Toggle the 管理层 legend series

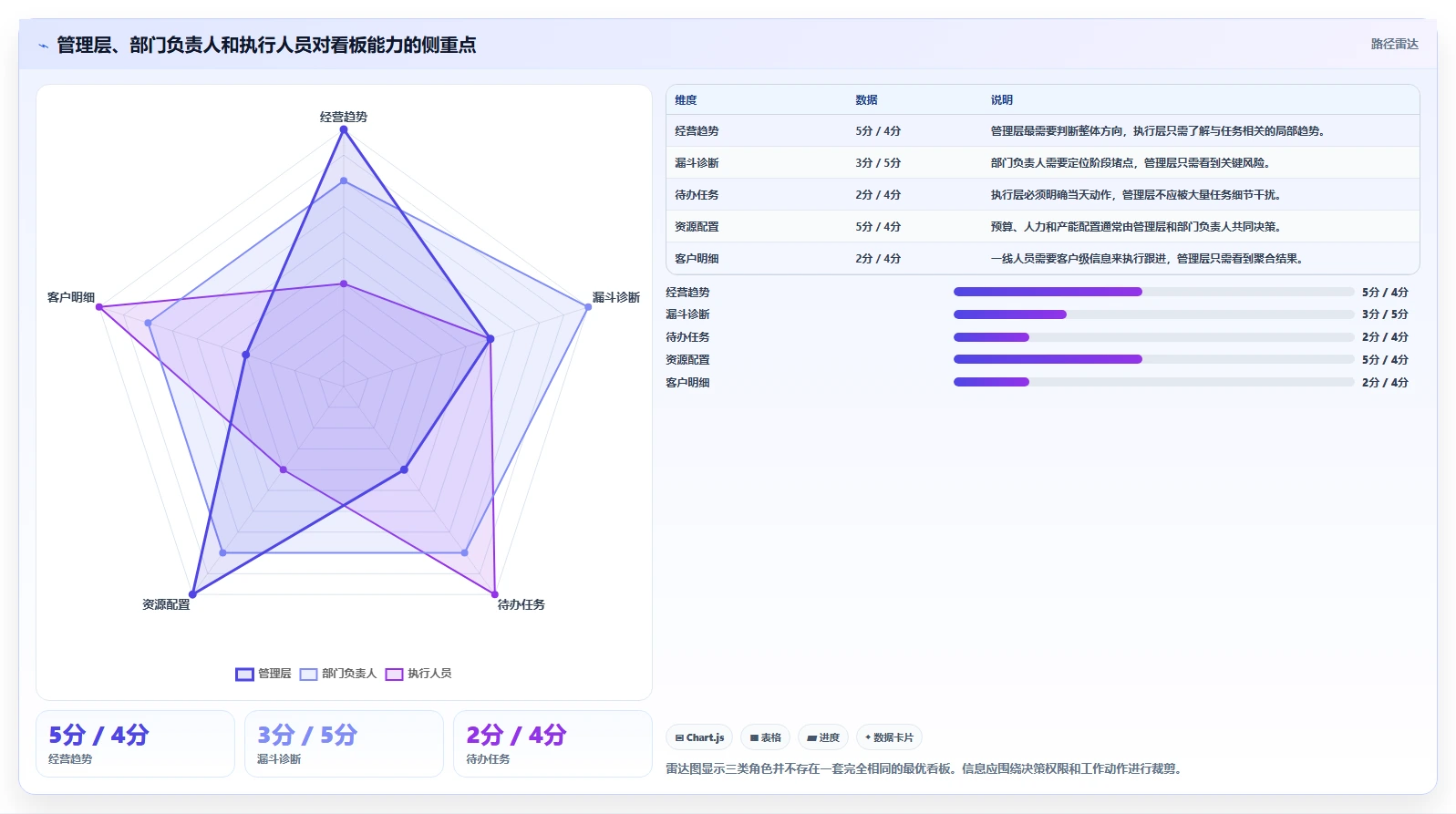(263, 674)
